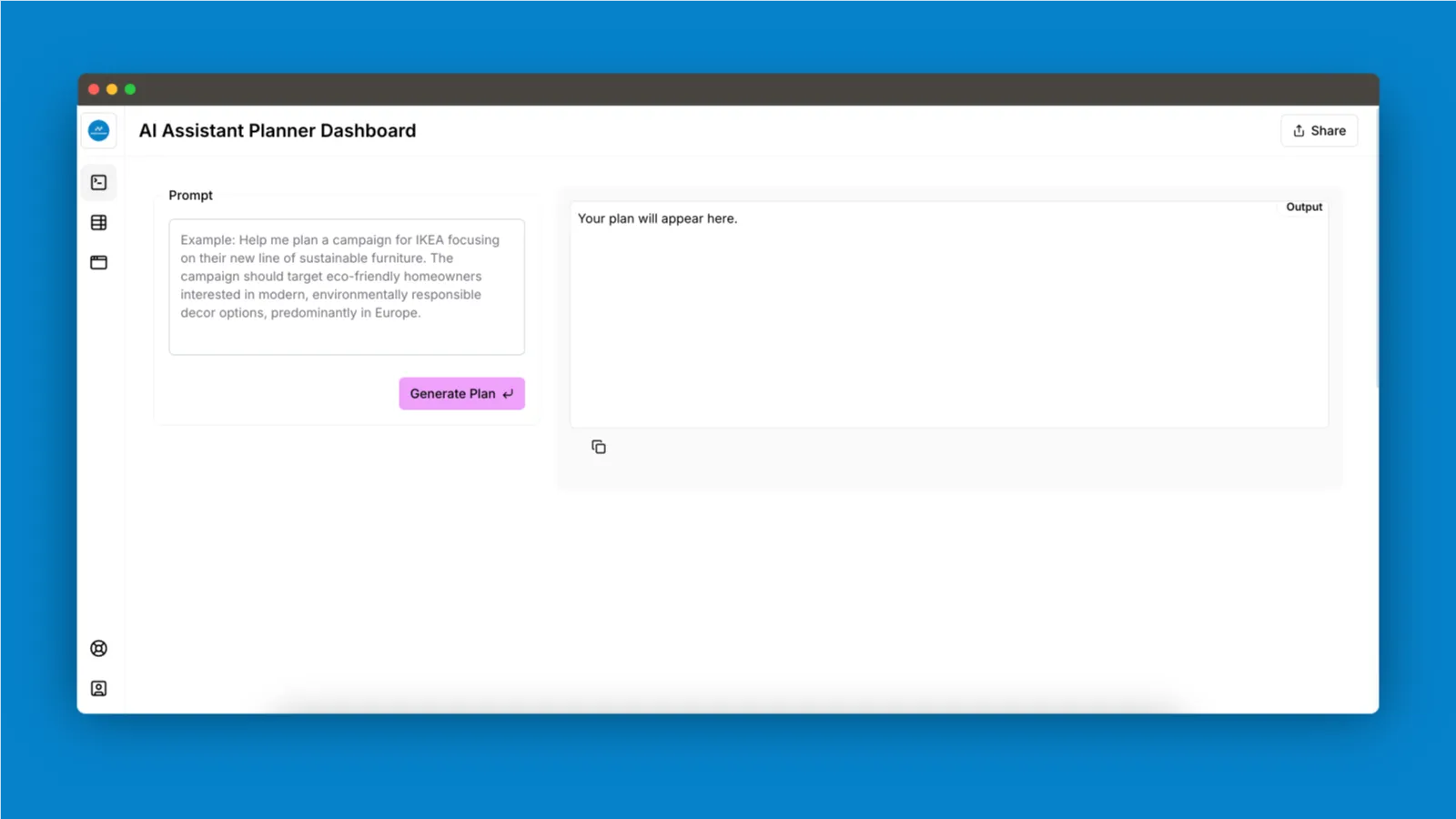Copy the output with the copy icon
Screen dimensions: 1456x819
[599, 447]
